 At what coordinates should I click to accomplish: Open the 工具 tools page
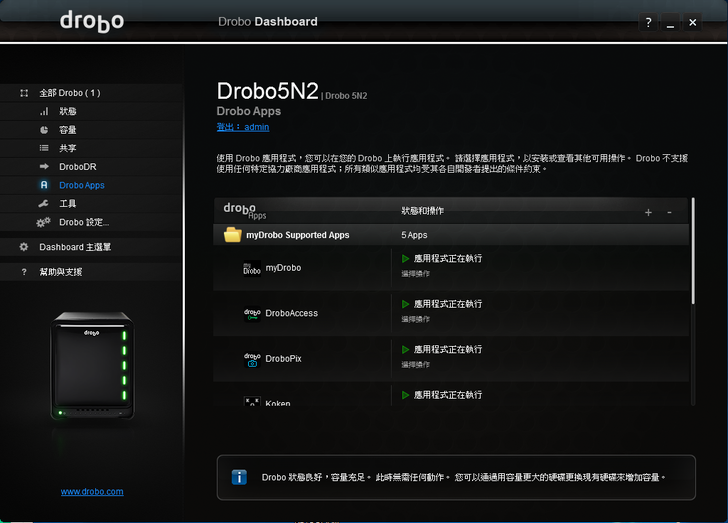click(x=68, y=203)
